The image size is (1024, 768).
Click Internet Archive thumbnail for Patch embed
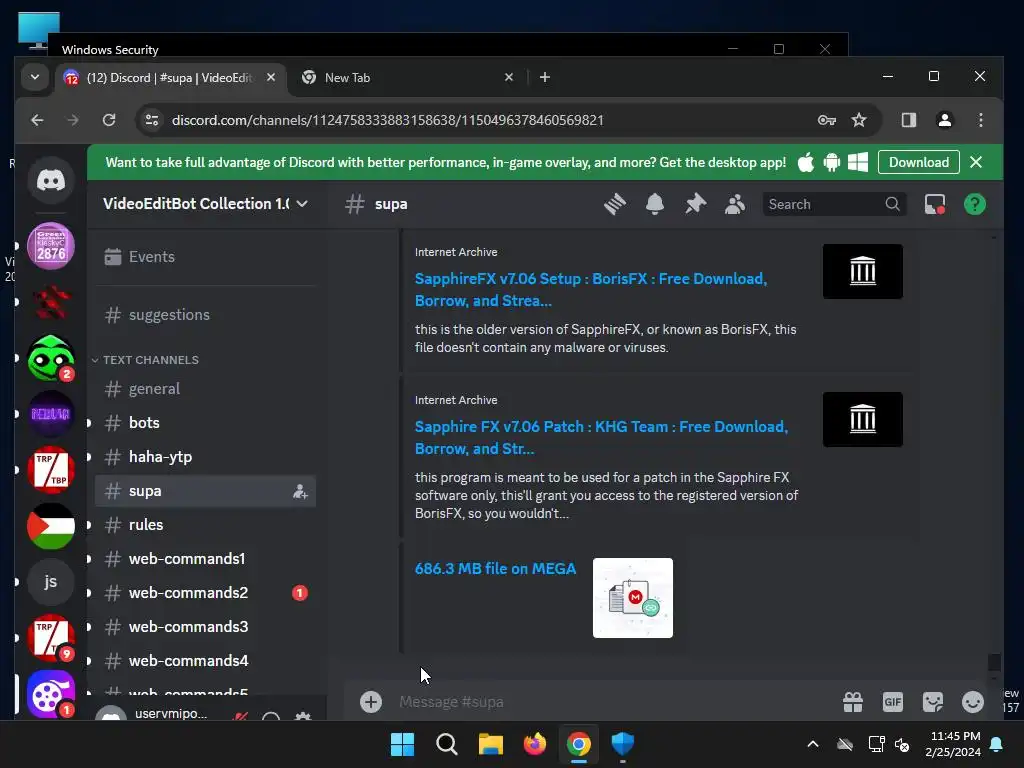[863, 419]
